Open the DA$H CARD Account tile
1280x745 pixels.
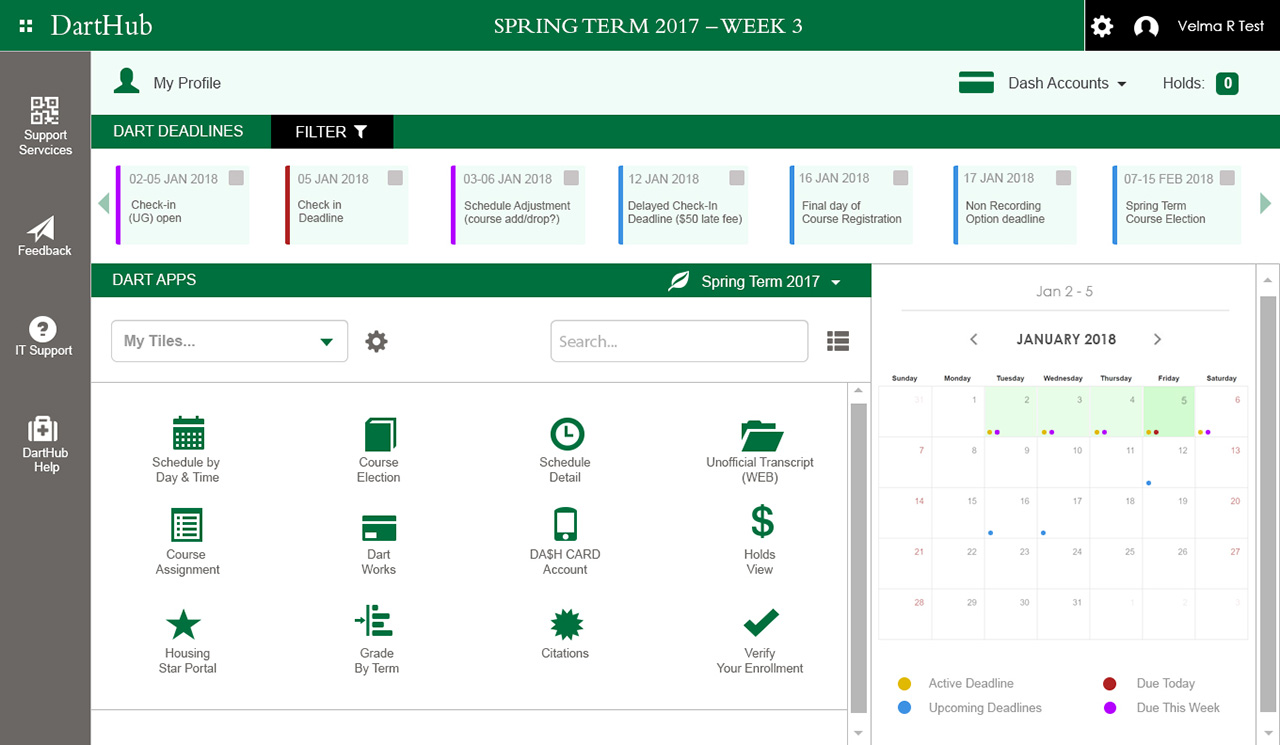565,525
